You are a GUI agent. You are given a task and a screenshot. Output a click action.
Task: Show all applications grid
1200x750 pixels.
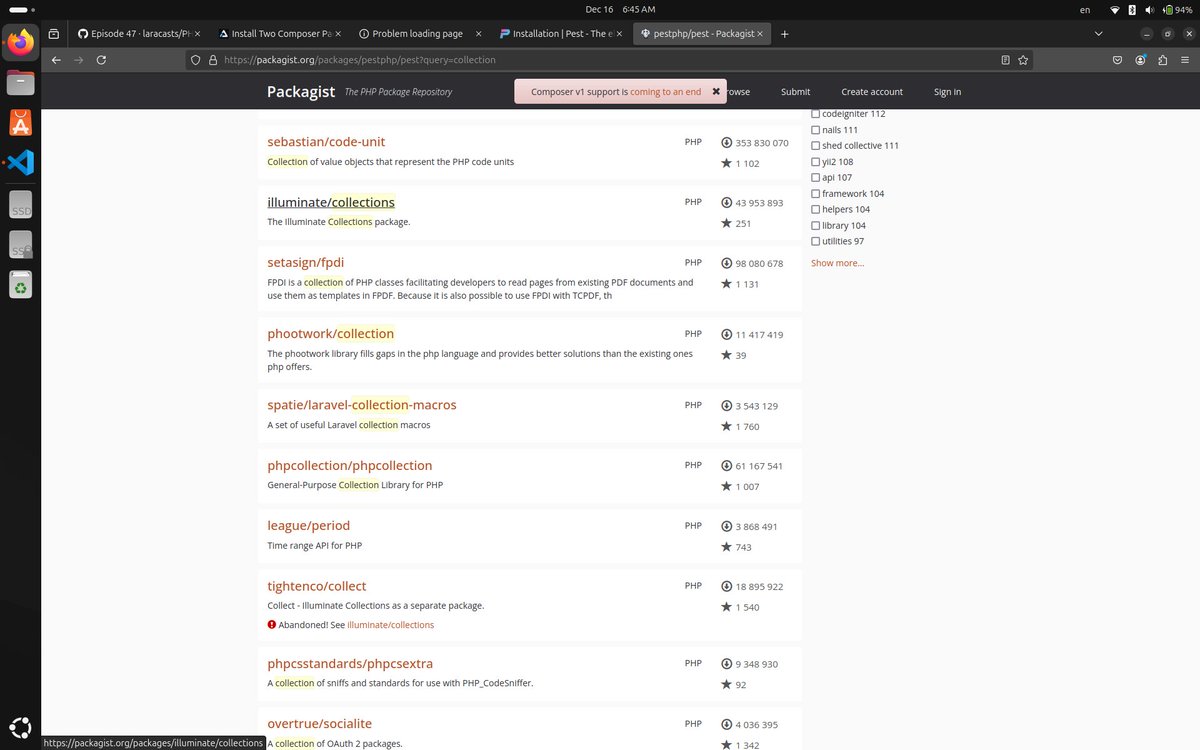tap(20, 728)
